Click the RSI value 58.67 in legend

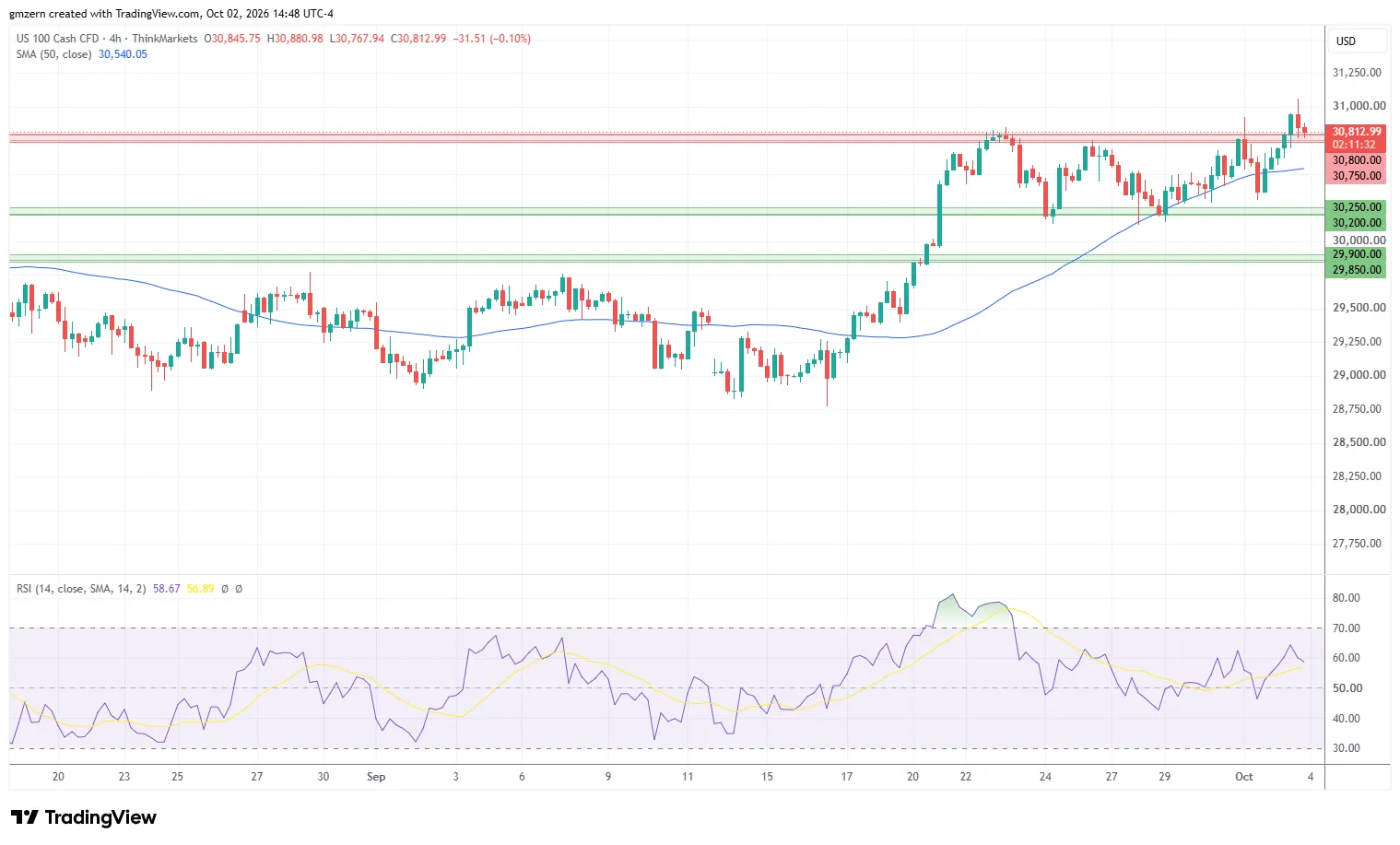tap(167, 589)
